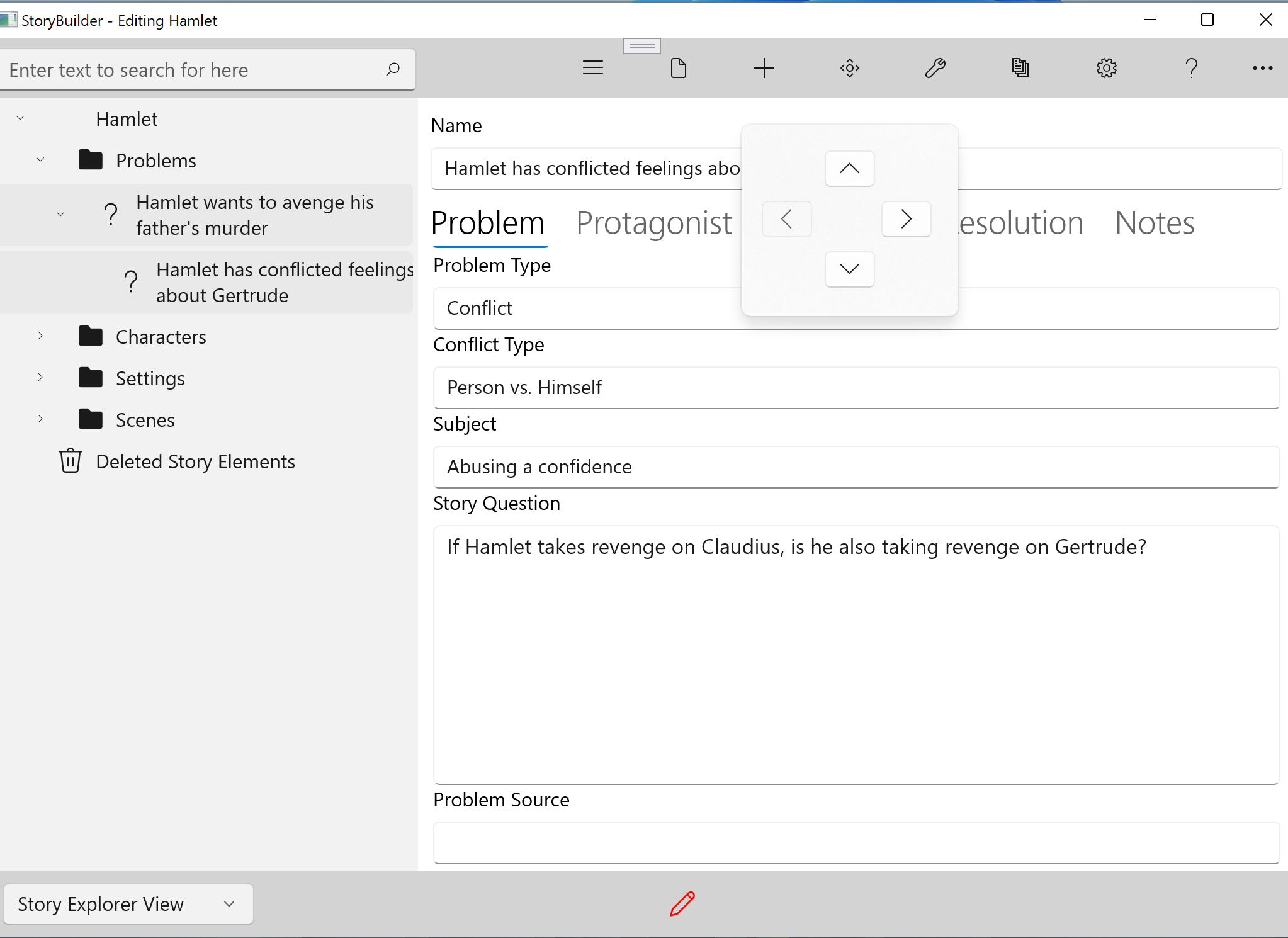Open Preferences via the gear icon
The height and width of the screenshot is (938, 1288).
coord(1106,68)
